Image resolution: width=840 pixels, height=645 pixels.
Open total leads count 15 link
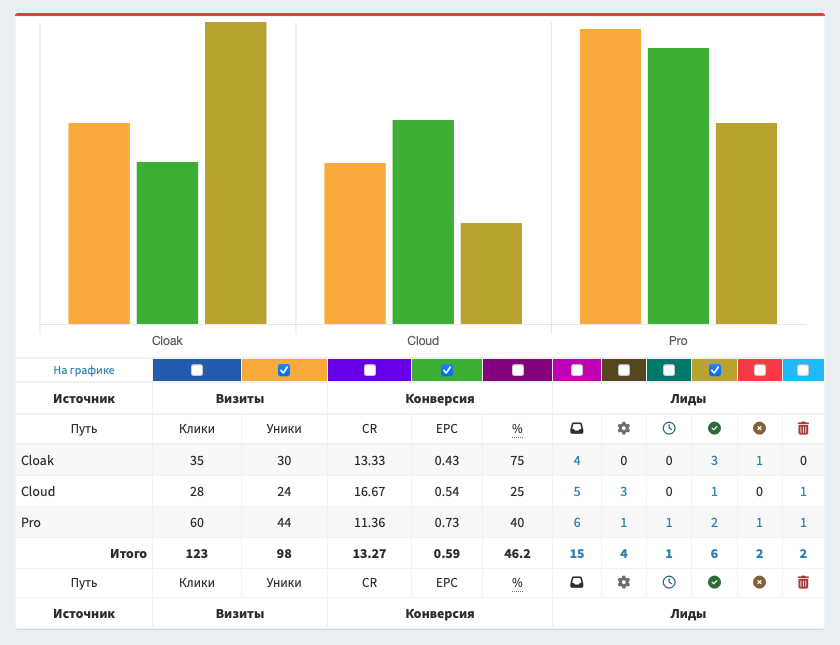pyautogui.click(x=577, y=553)
